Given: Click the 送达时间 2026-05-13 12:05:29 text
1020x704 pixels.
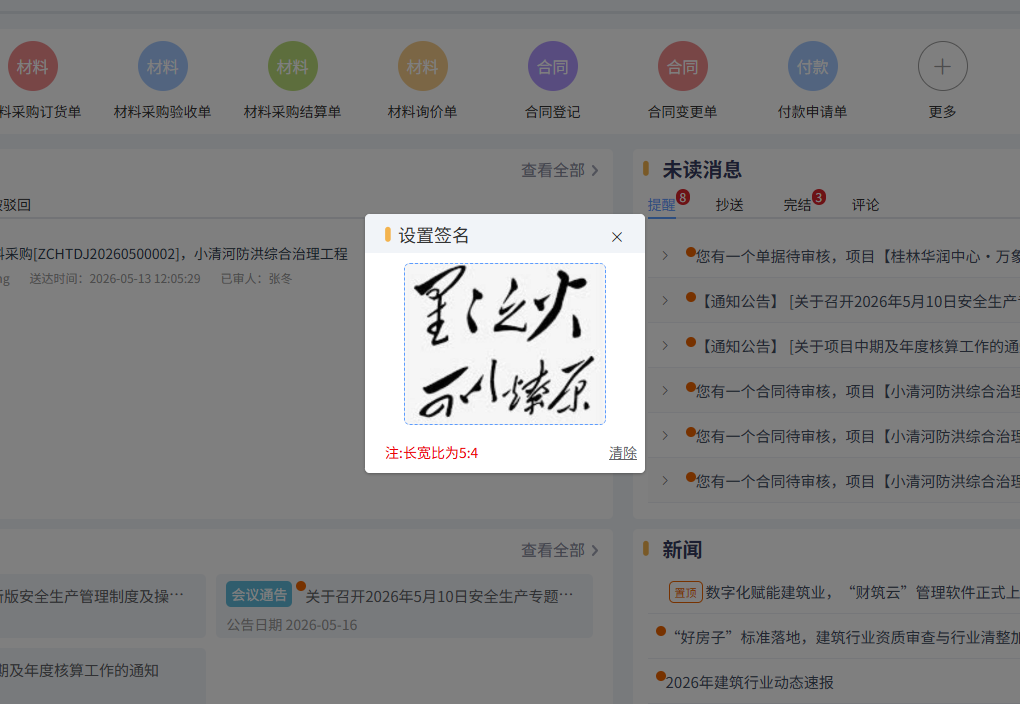Looking at the screenshot, I should point(115,279).
